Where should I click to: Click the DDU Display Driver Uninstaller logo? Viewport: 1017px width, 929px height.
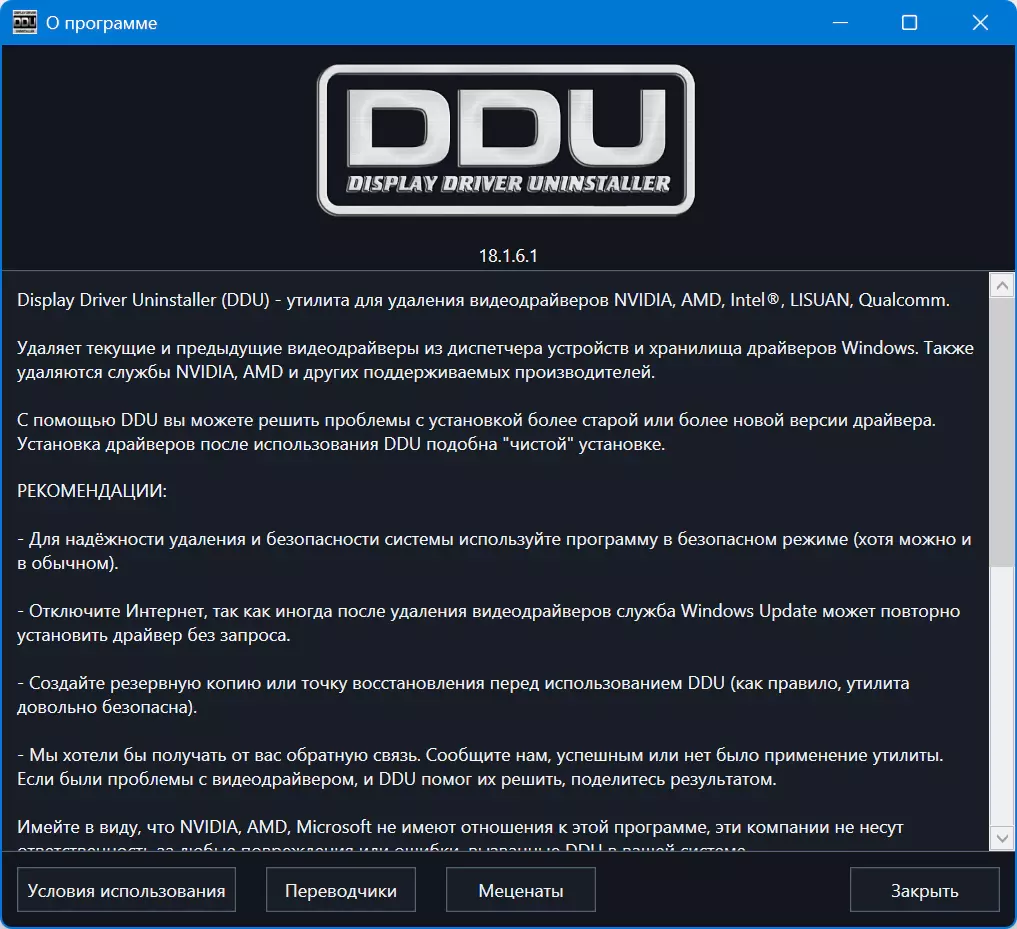[x=506, y=139]
